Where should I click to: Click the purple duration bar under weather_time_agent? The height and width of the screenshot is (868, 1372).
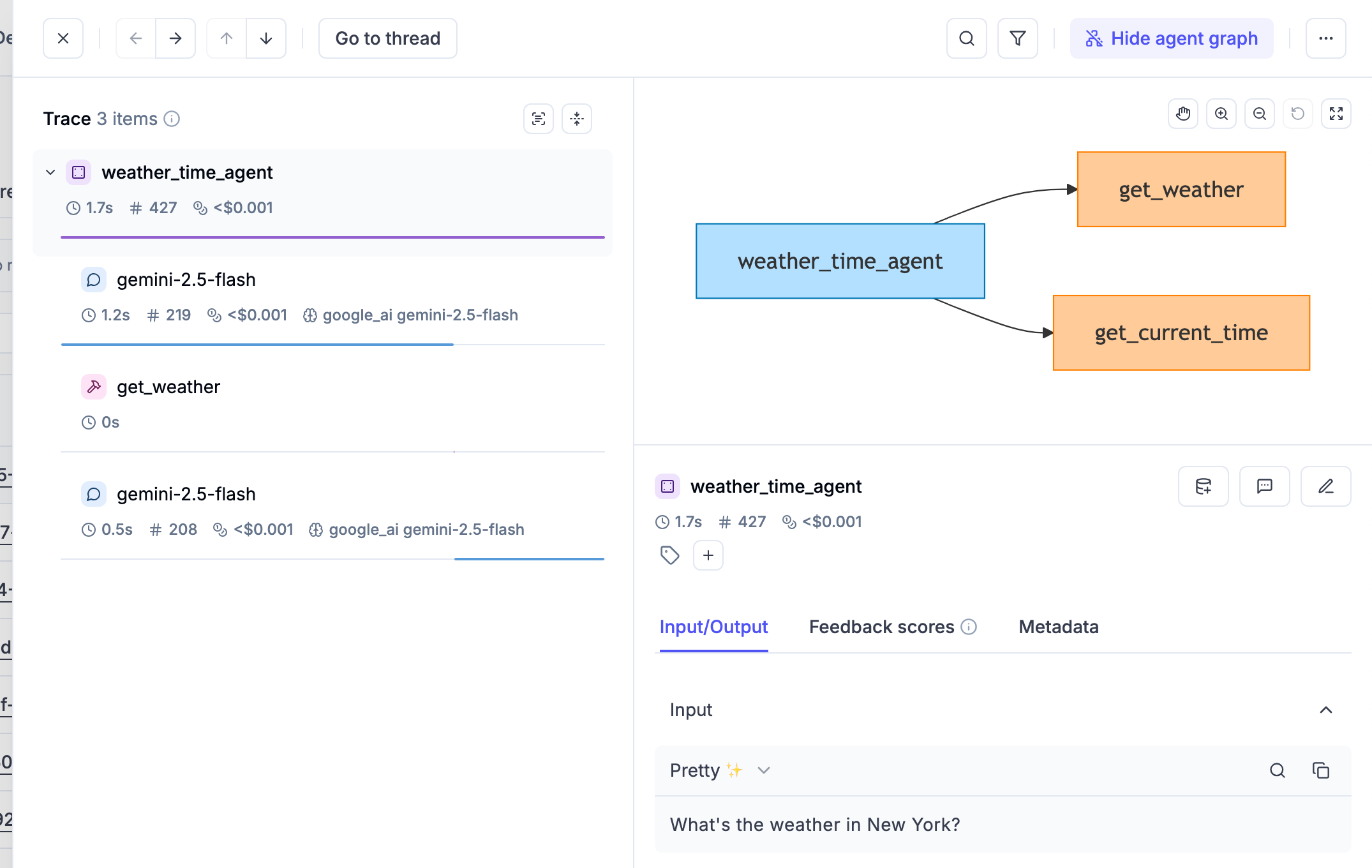click(x=332, y=237)
